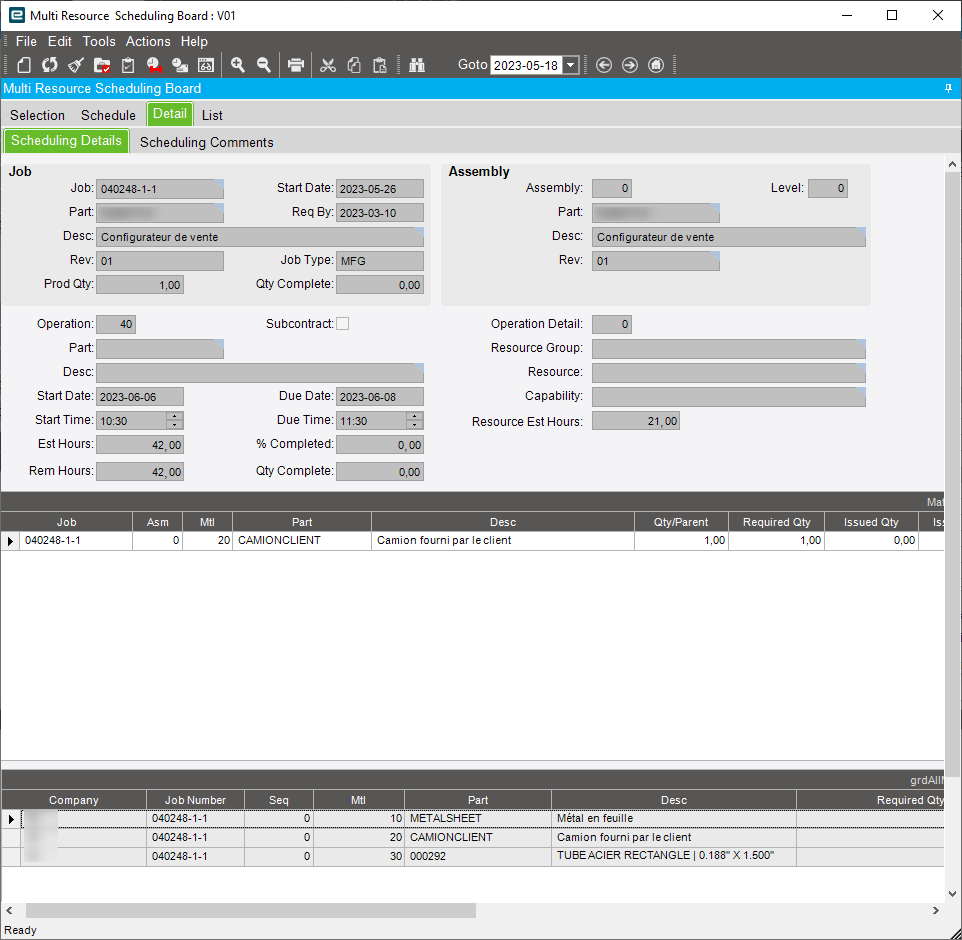Sort materials grid by Issued Qty column

(871, 522)
